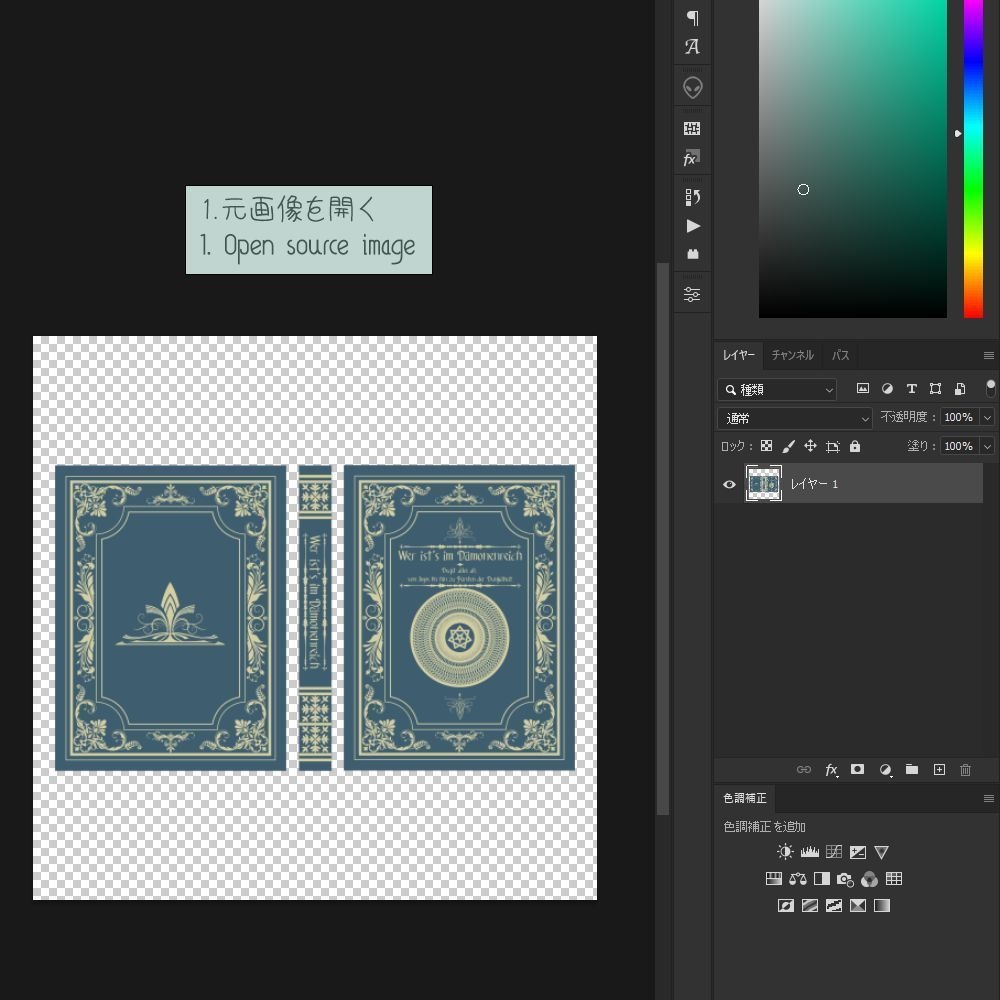Create a new layer group folder
Viewport: 1000px width, 1000px height.
tap(912, 769)
